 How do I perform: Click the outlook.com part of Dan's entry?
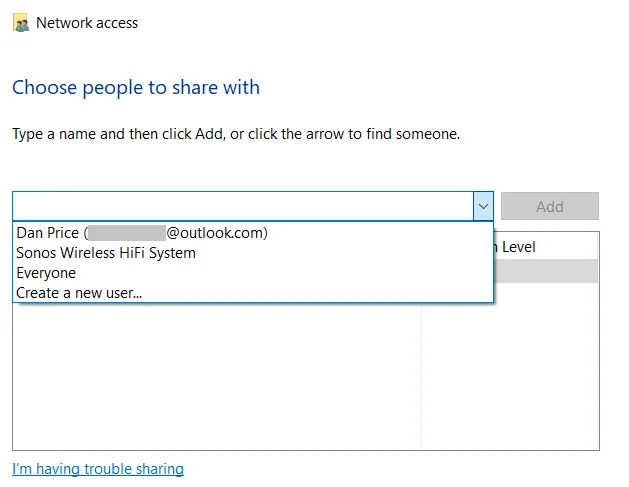215,233
